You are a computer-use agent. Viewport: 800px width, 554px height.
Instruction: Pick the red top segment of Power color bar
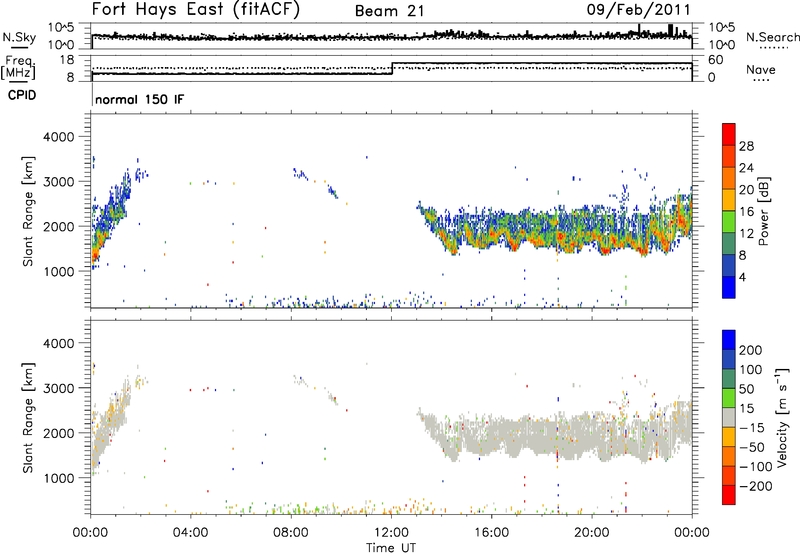tap(729, 134)
